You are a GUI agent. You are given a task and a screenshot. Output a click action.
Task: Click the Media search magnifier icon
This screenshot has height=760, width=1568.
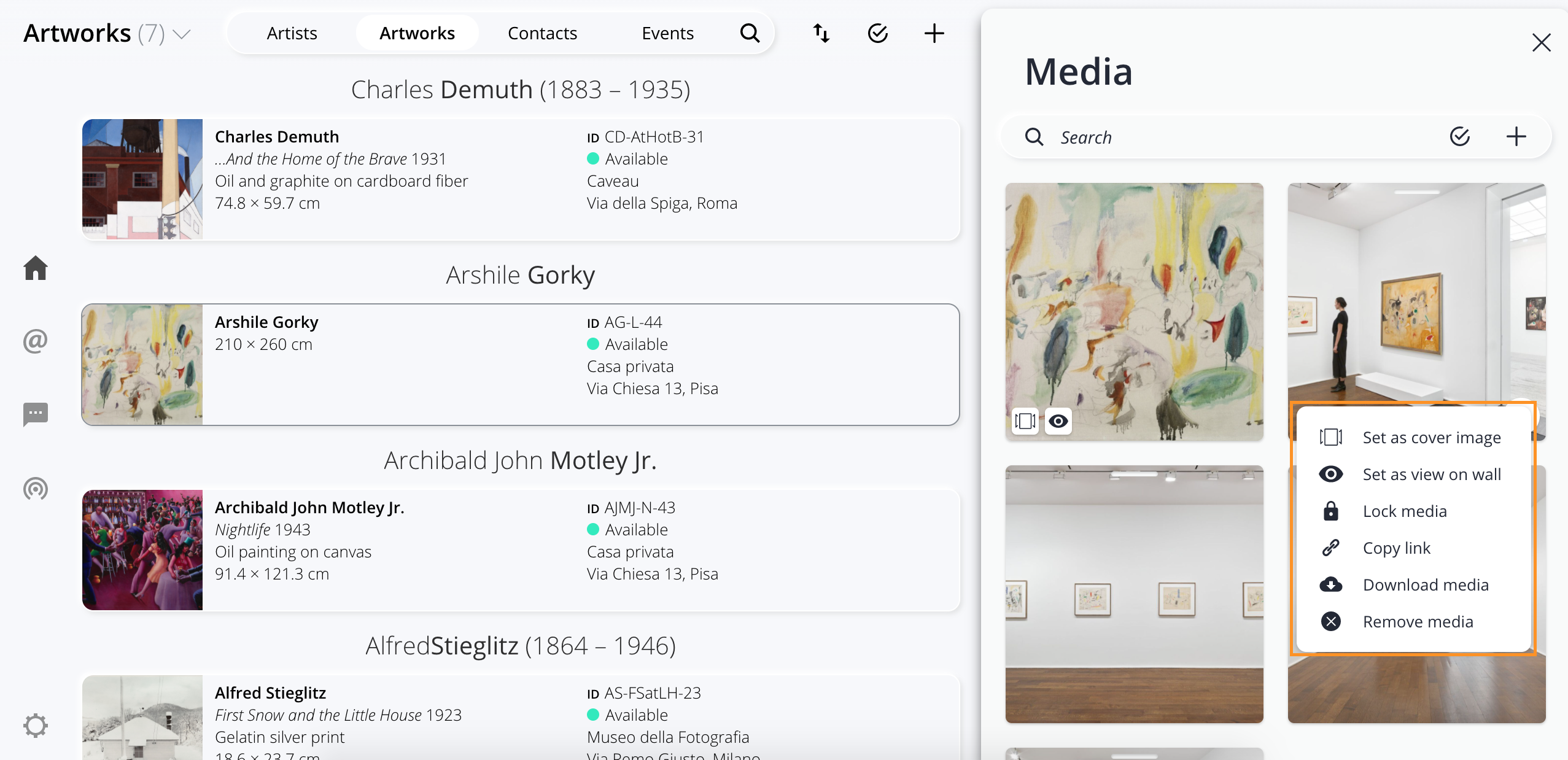click(x=1034, y=137)
